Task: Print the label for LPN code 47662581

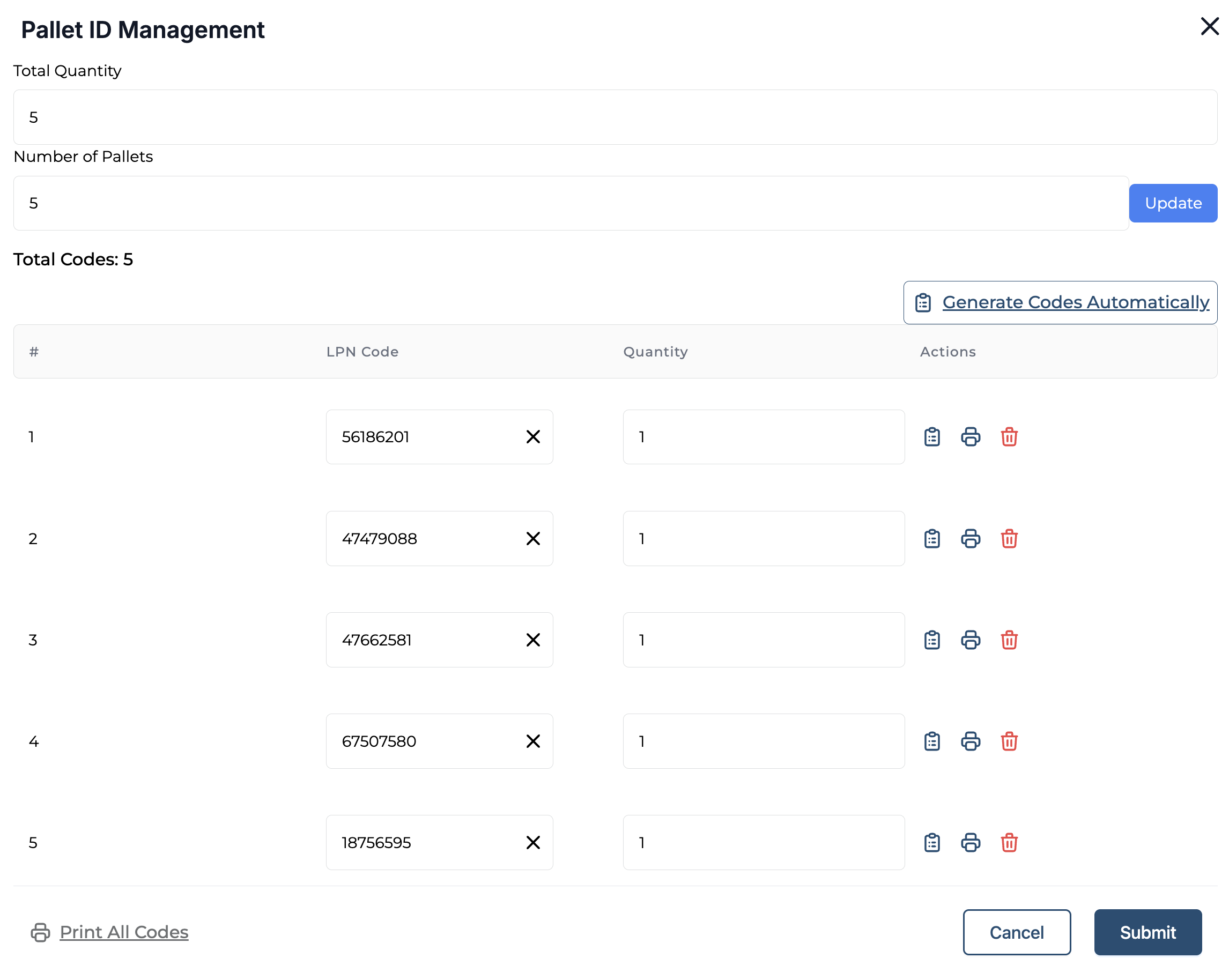Action: tap(970, 640)
